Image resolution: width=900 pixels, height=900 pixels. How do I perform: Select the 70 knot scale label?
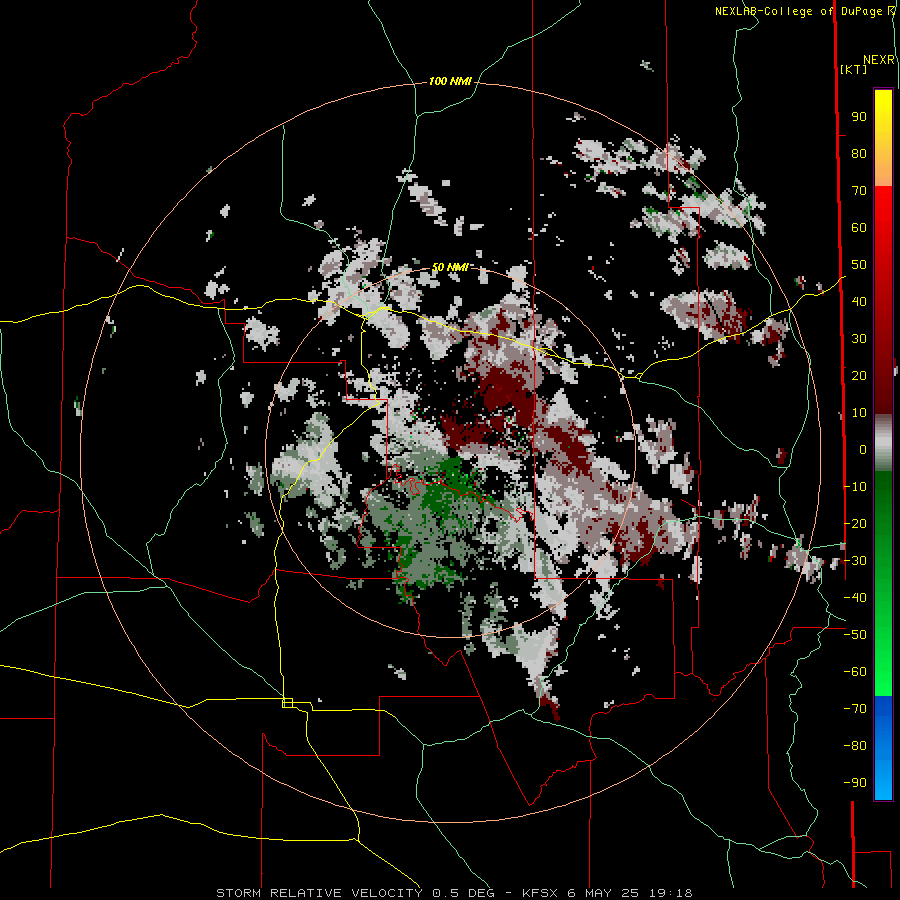coord(859,191)
